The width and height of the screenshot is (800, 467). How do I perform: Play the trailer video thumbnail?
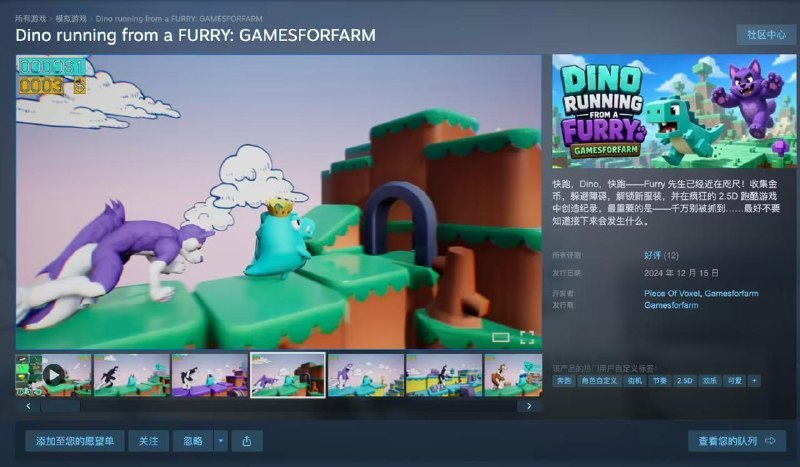coord(54,375)
